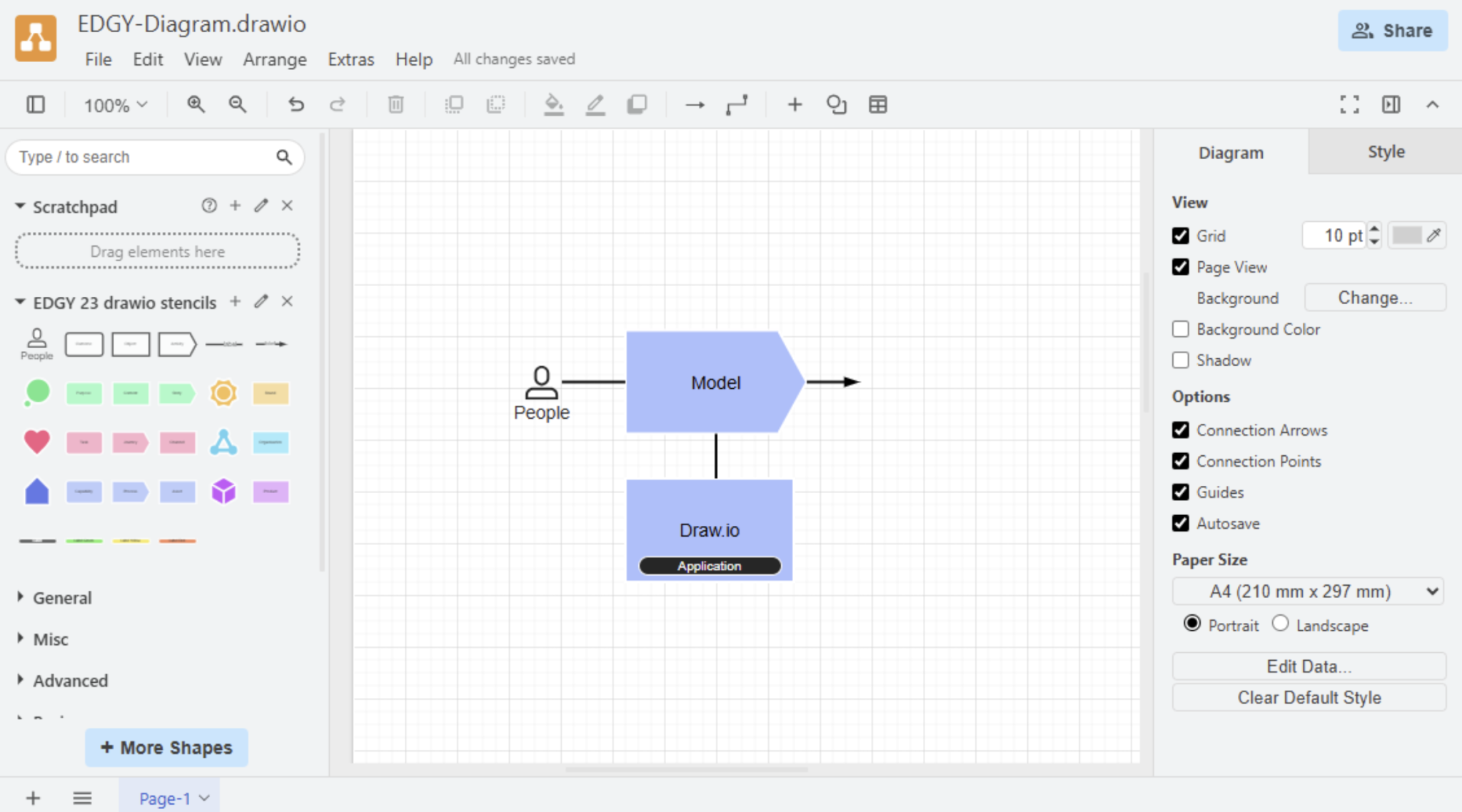Enable the Shadow checkbox
1462x812 pixels.
[x=1181, y=360]
